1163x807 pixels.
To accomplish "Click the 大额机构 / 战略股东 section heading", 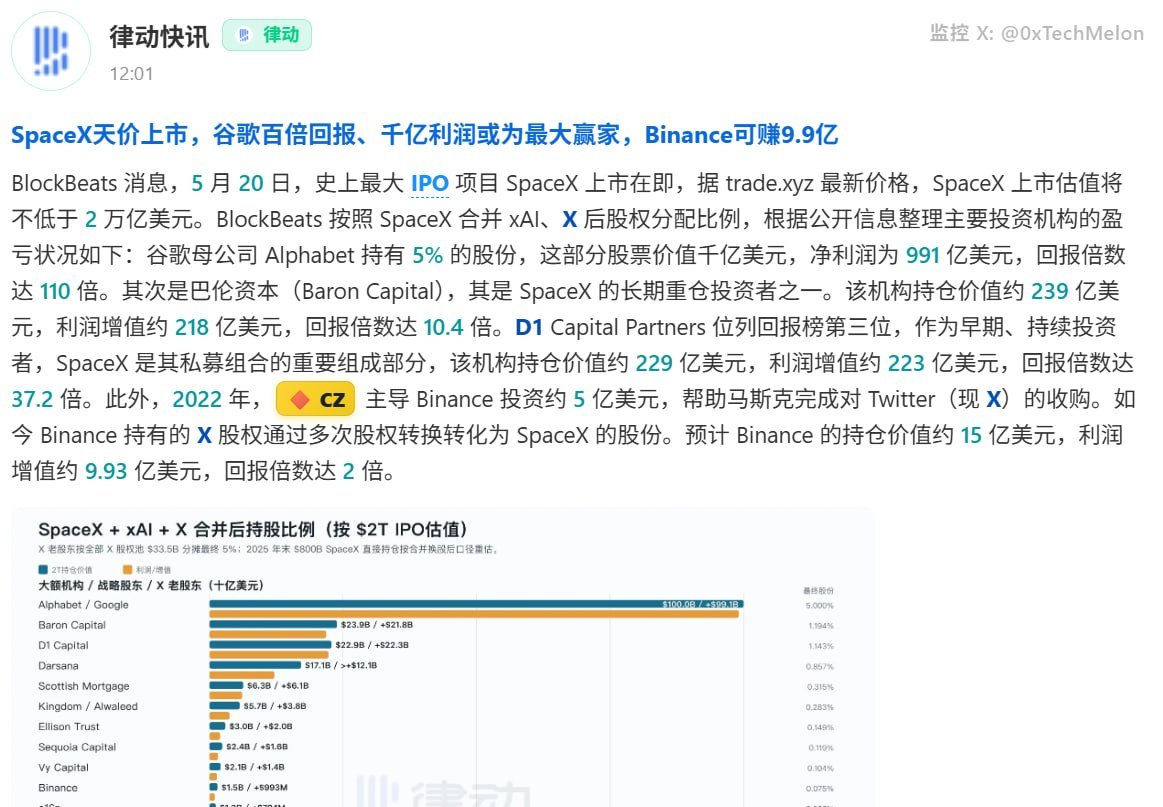I will [151, 585].
